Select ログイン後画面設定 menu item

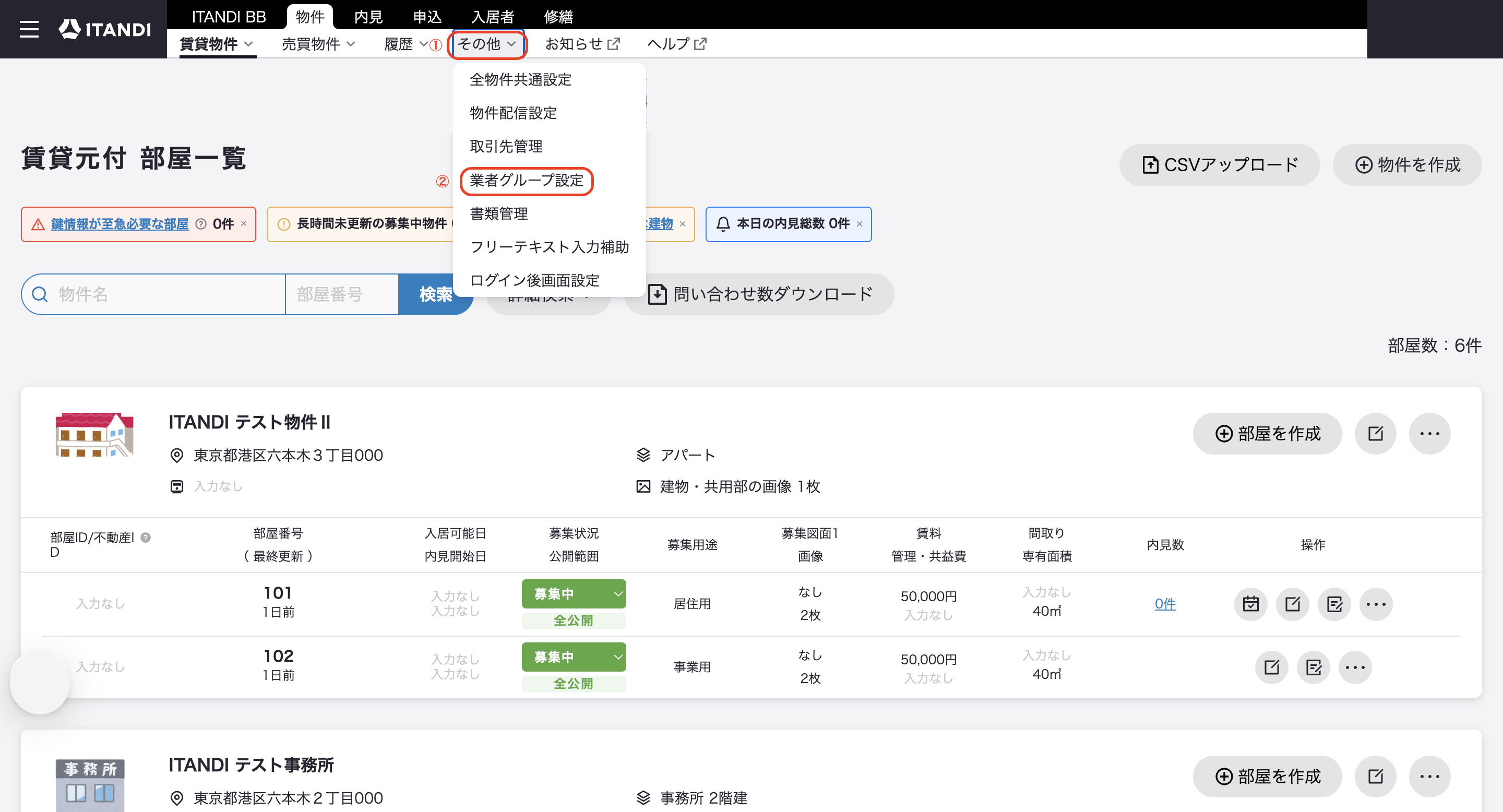pyautogui.click(x=534, y=281)
